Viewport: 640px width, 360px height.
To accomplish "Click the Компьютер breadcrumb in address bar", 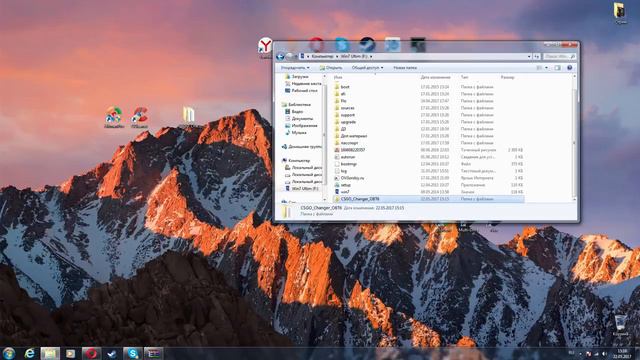I will tap(322, 56).
